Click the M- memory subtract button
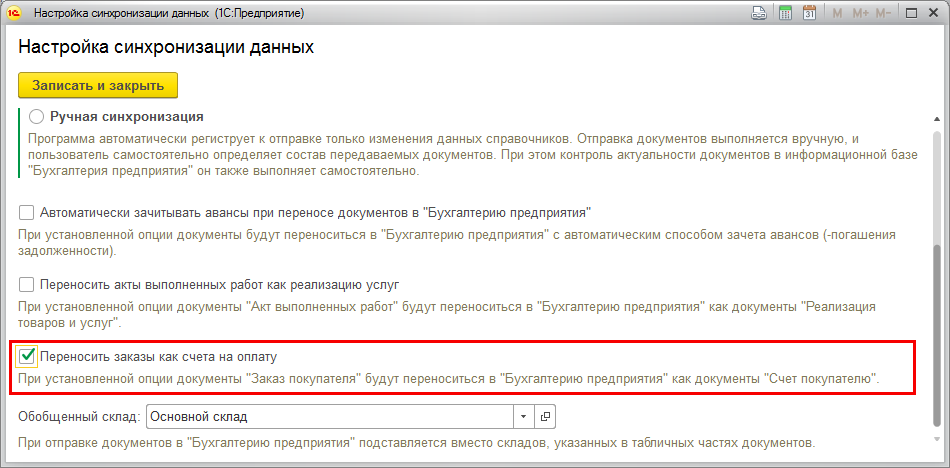Image resolution: width=950 pixels, height=468 pixels. point(883,13)
